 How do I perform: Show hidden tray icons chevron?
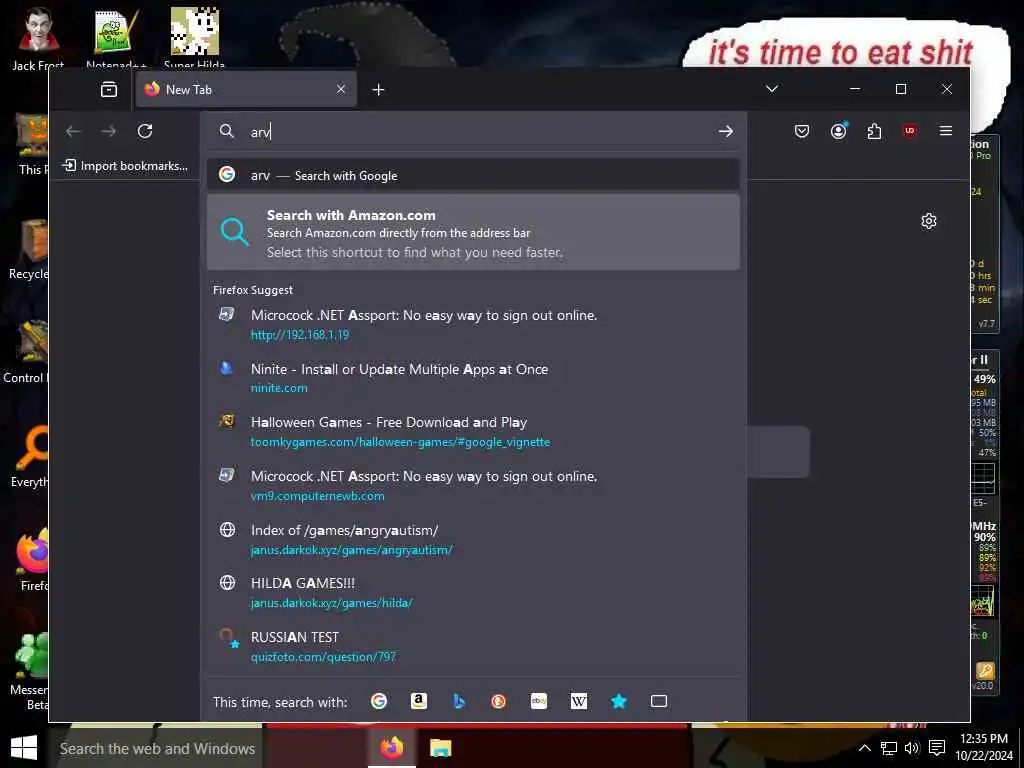(864, 748)
